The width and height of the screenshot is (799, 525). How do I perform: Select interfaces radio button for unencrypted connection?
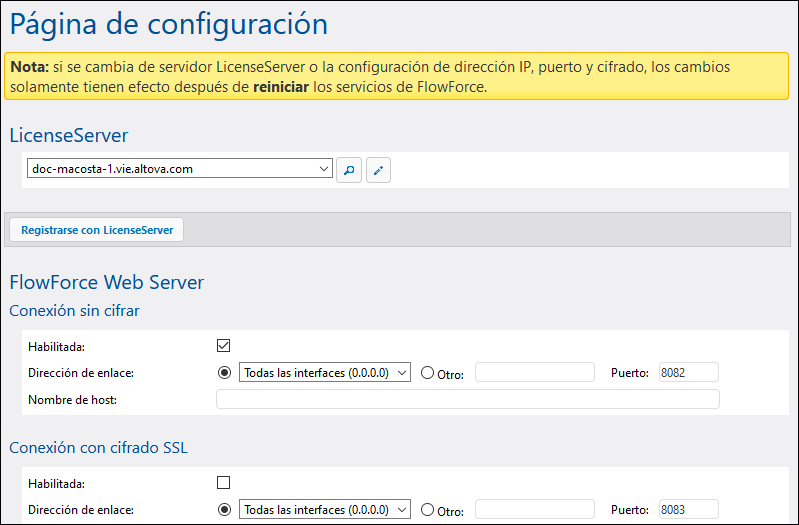coord(224,373)
